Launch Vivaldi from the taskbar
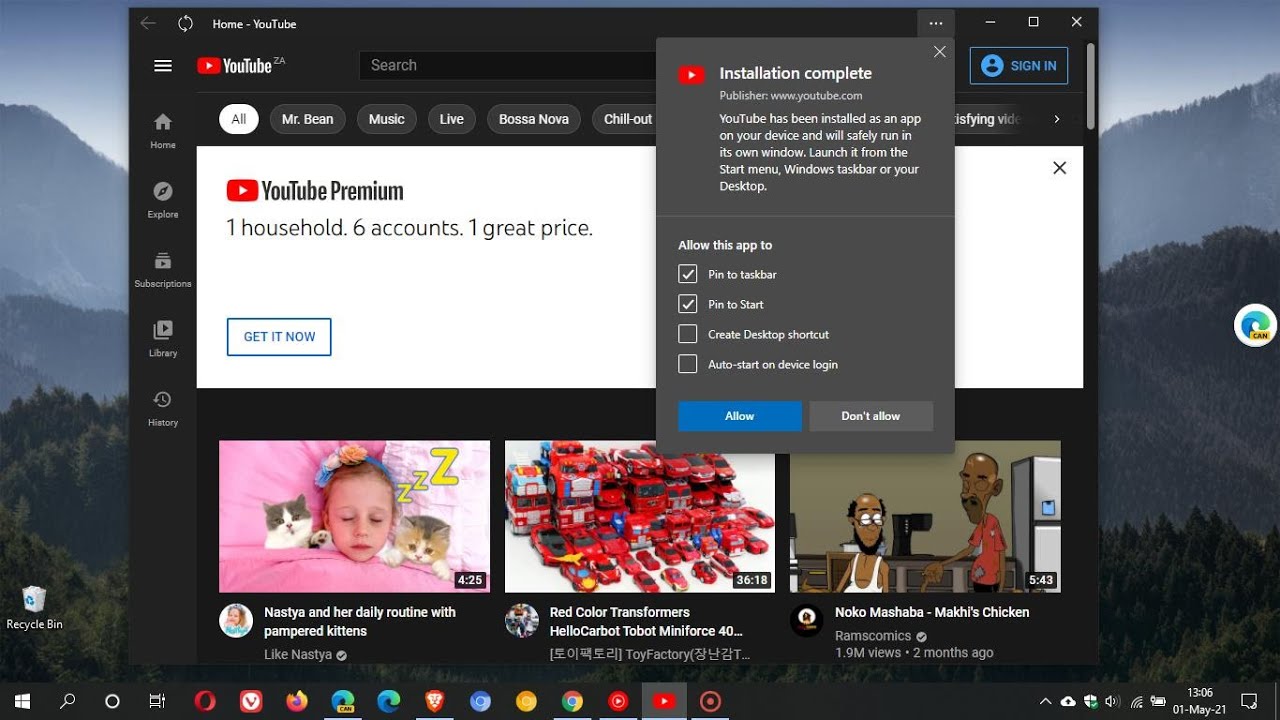 tap(251, 701)
